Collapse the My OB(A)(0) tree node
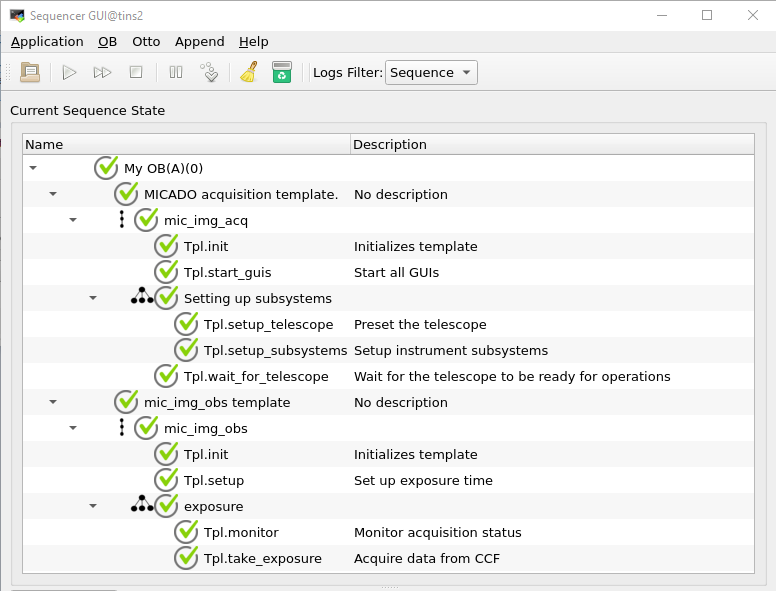The width and height of the screenshot is (776, 591). click(33, 169)
